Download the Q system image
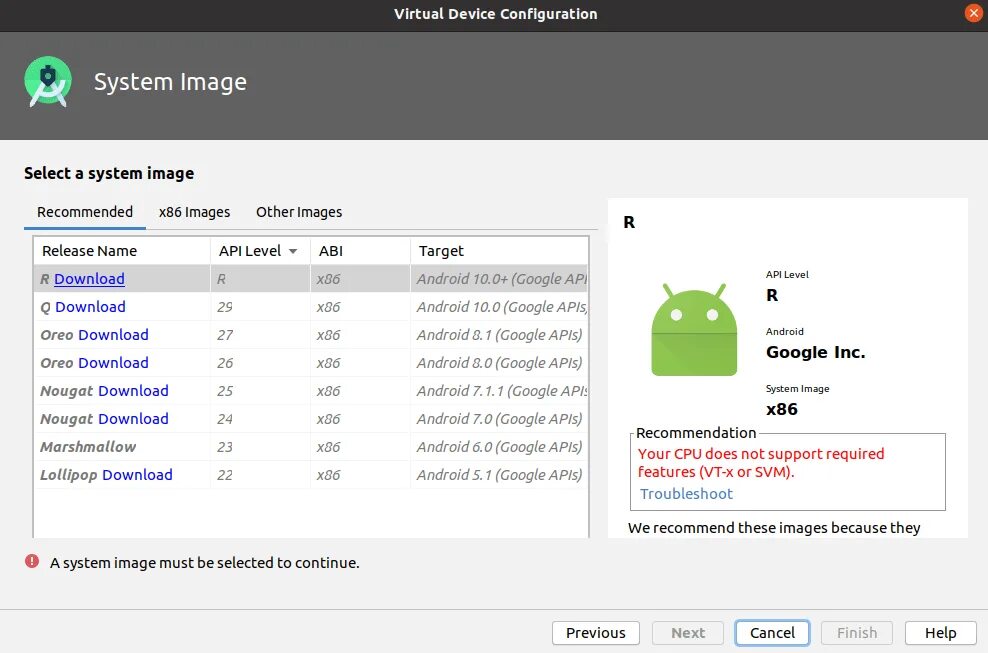Viewport: 988px width, 653px height. [x=90, y=307]
